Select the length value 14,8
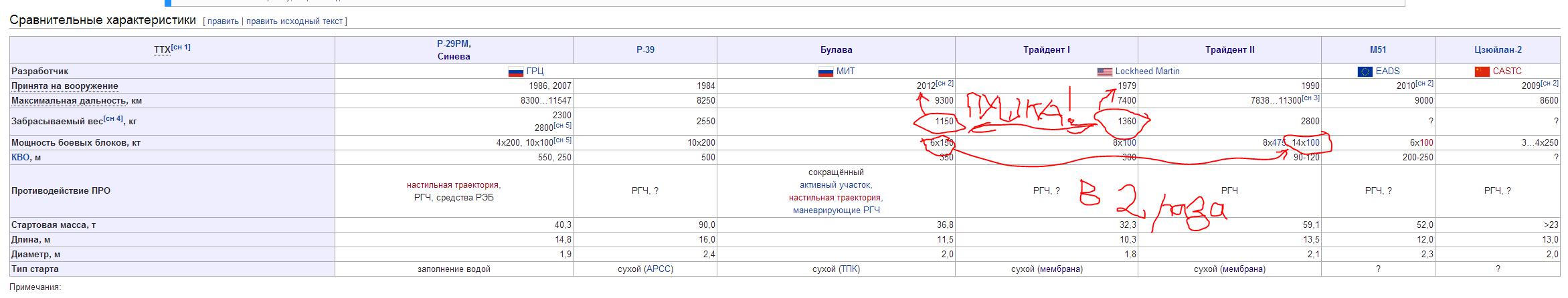The image size is (1568, 298). (563, 240)
